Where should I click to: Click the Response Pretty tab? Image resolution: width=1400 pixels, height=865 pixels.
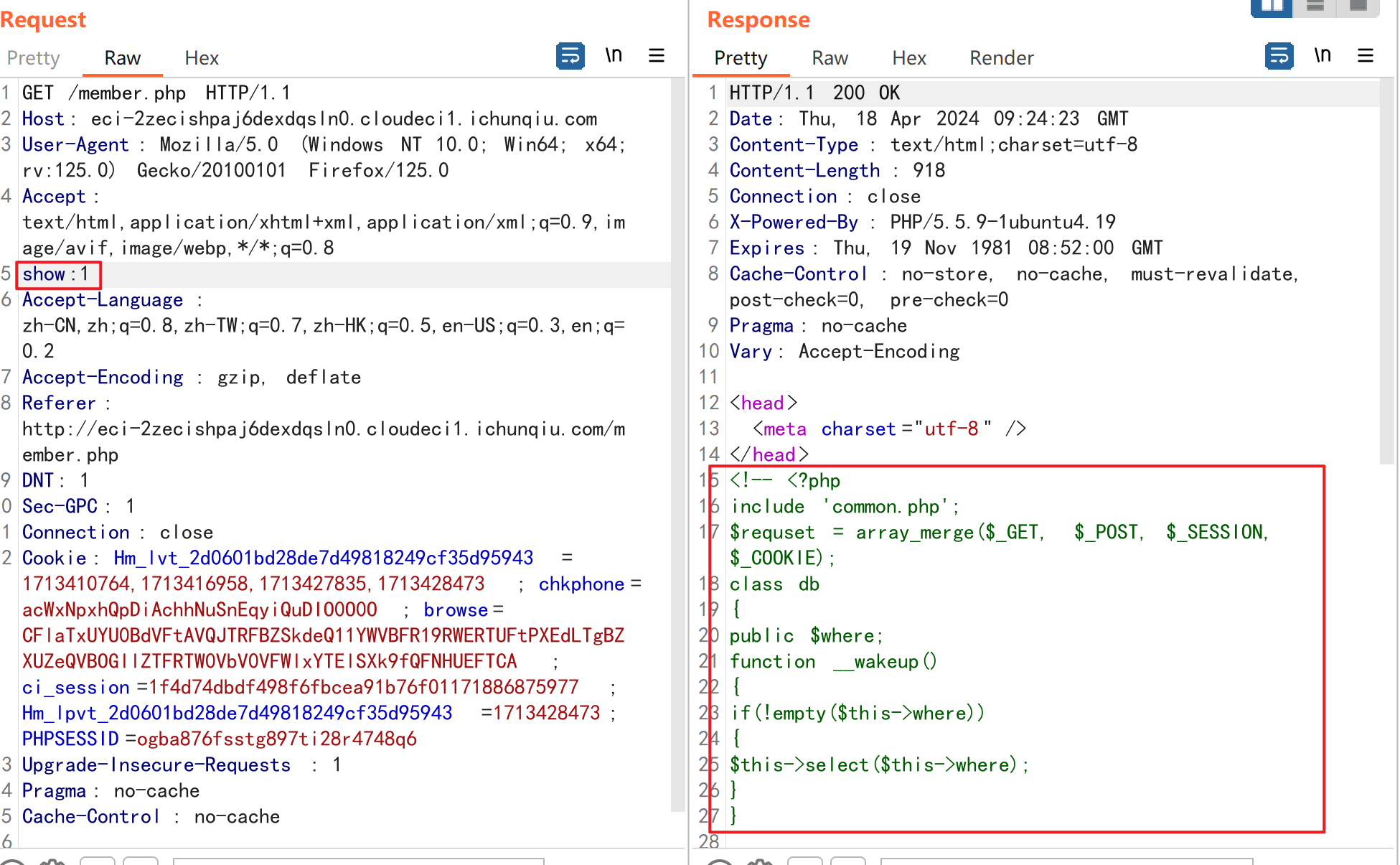point(741,58)
